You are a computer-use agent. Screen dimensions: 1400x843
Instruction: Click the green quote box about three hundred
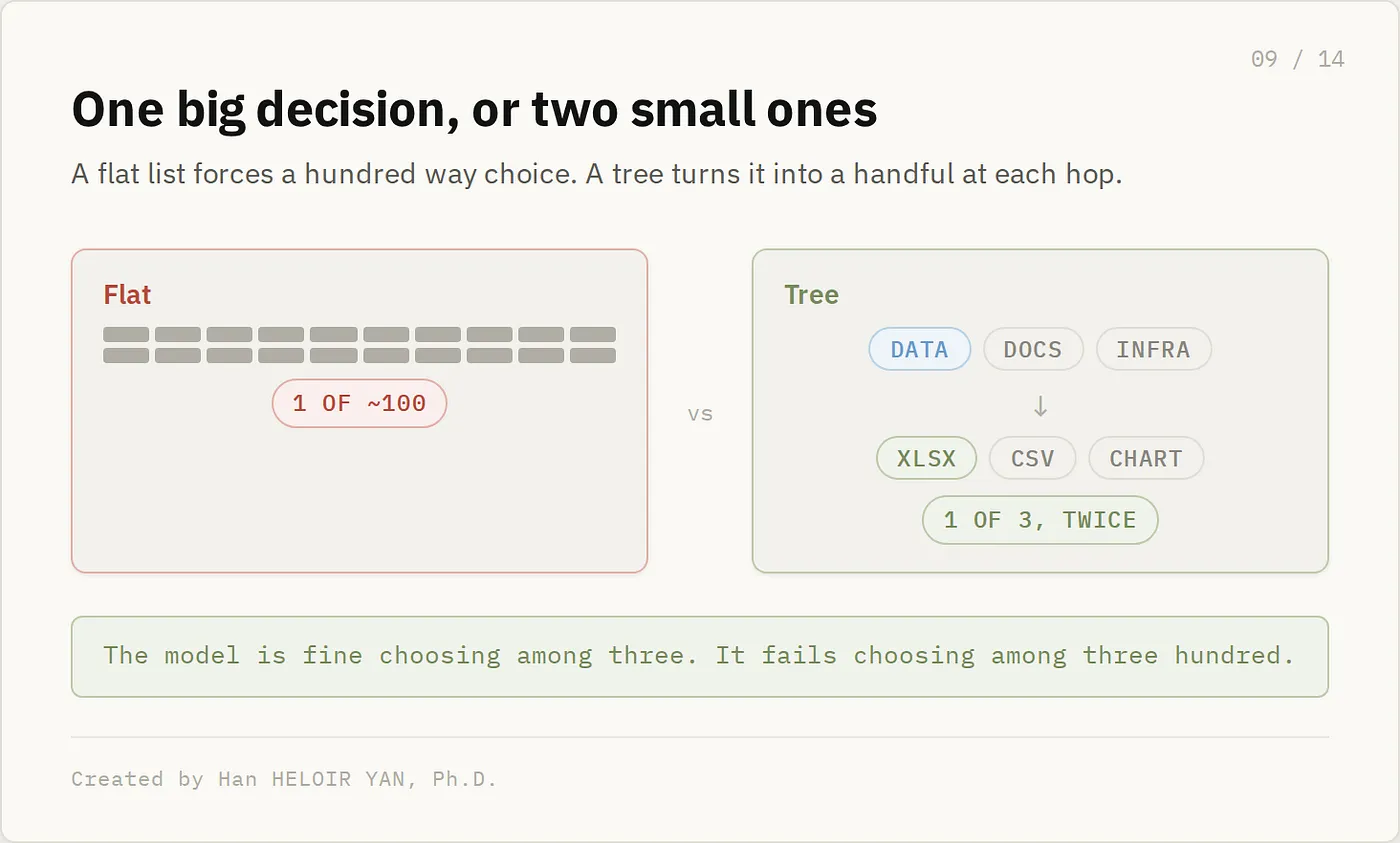[x=700, y=656]
